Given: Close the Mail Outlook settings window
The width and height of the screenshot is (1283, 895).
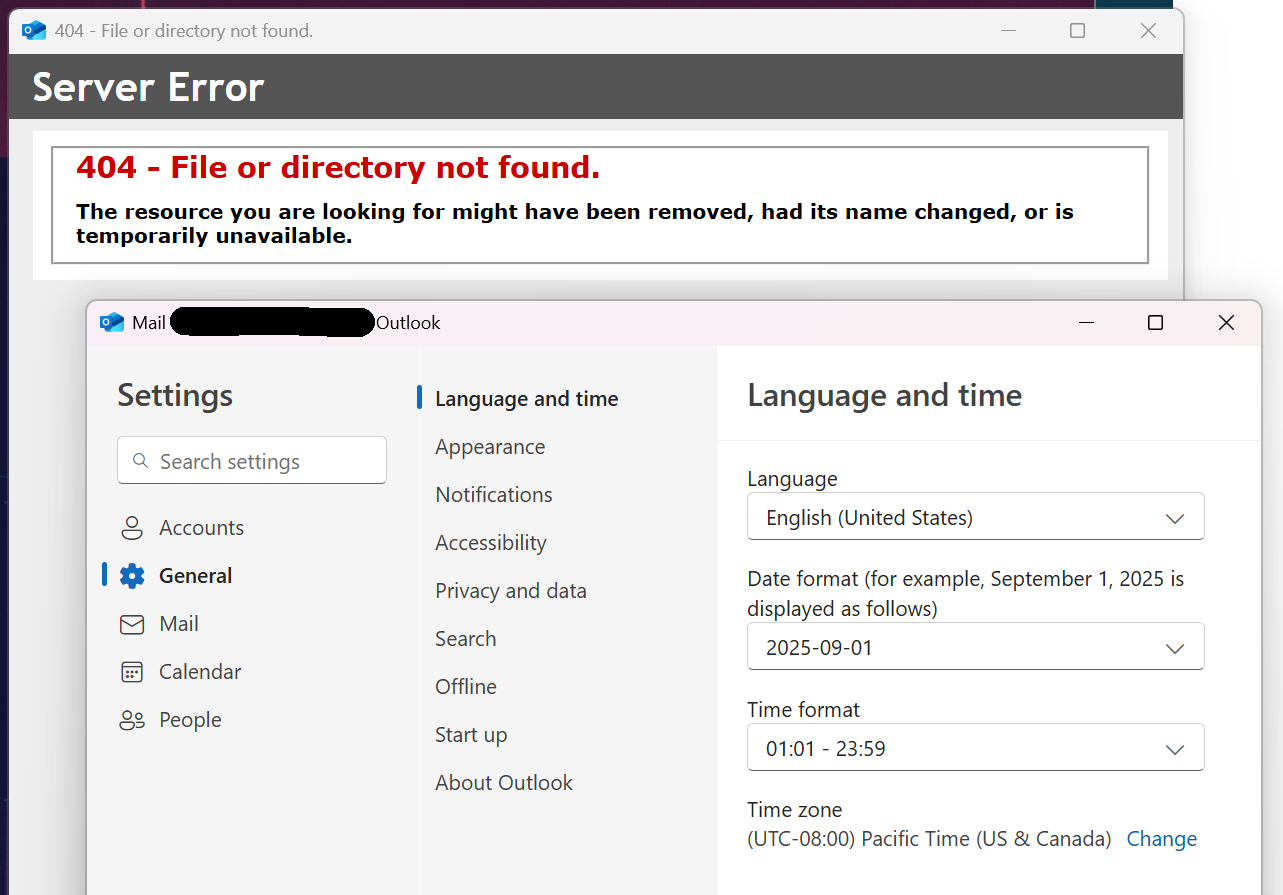Looking at the screenshot, I should [1226, 322].
